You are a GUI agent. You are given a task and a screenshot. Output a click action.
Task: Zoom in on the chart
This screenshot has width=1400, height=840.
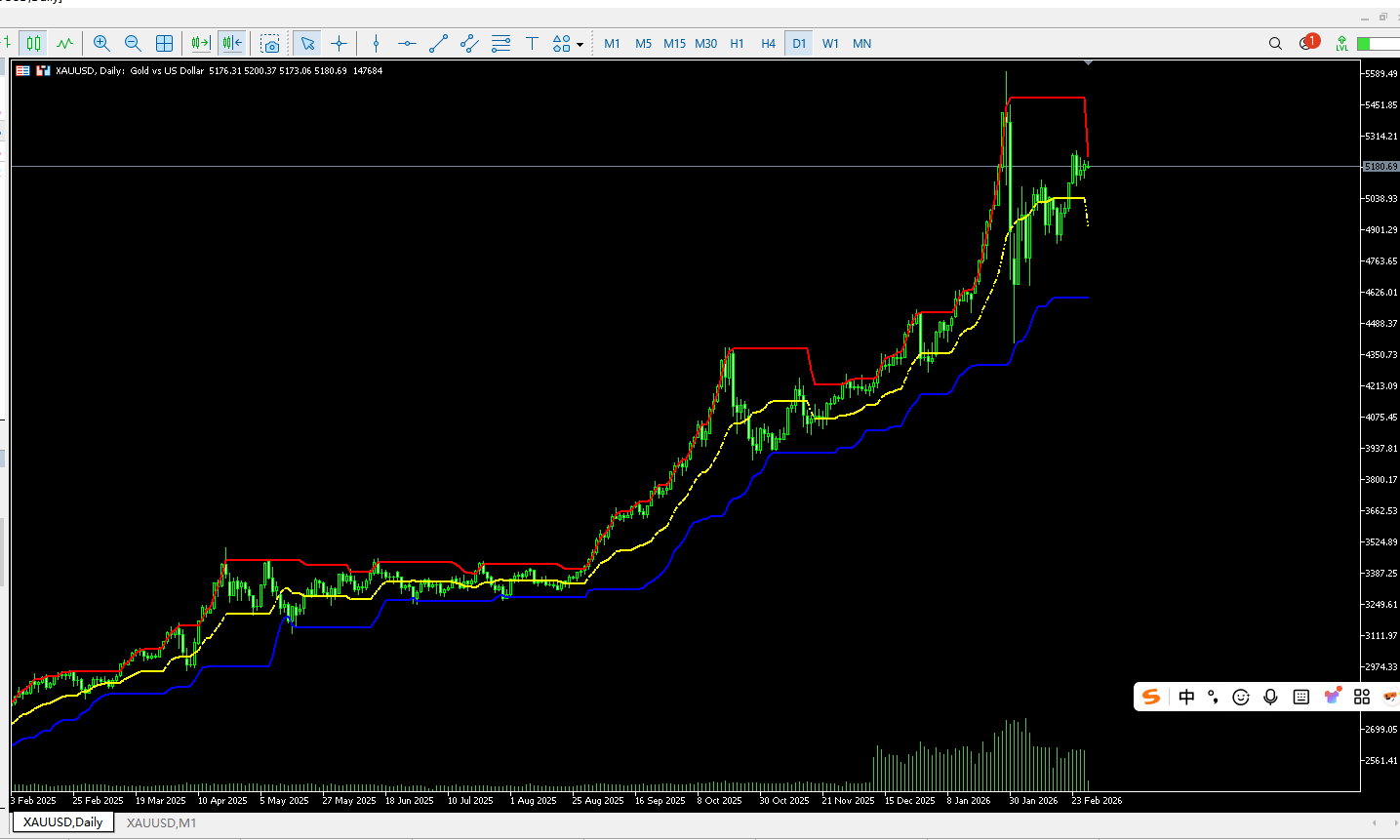coord(101,43)
